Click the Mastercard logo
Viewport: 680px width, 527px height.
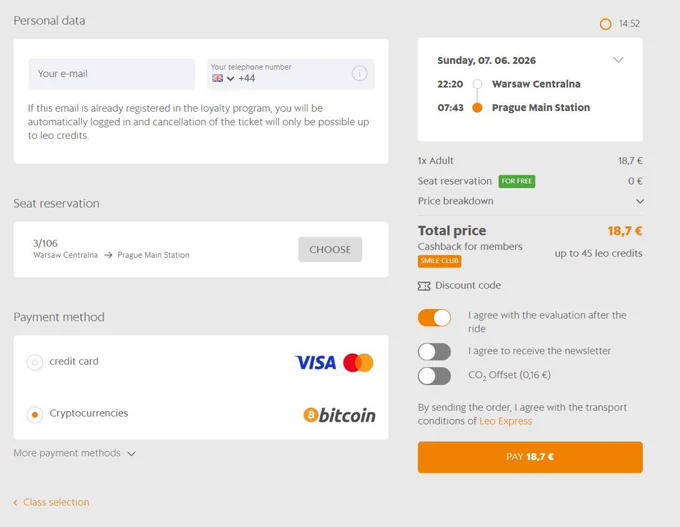pyautogui.click(x=358, y=363)
